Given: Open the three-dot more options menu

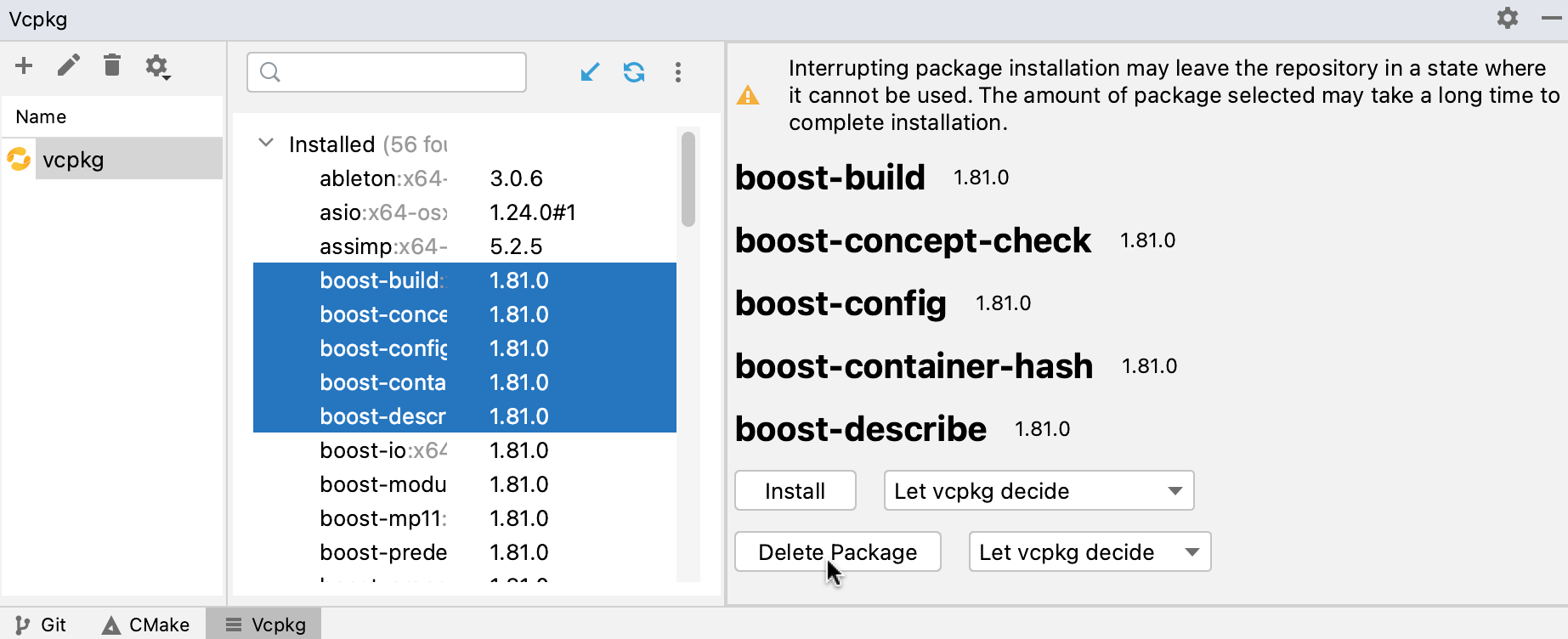Looking at the screenshot, I should [678, 72].
